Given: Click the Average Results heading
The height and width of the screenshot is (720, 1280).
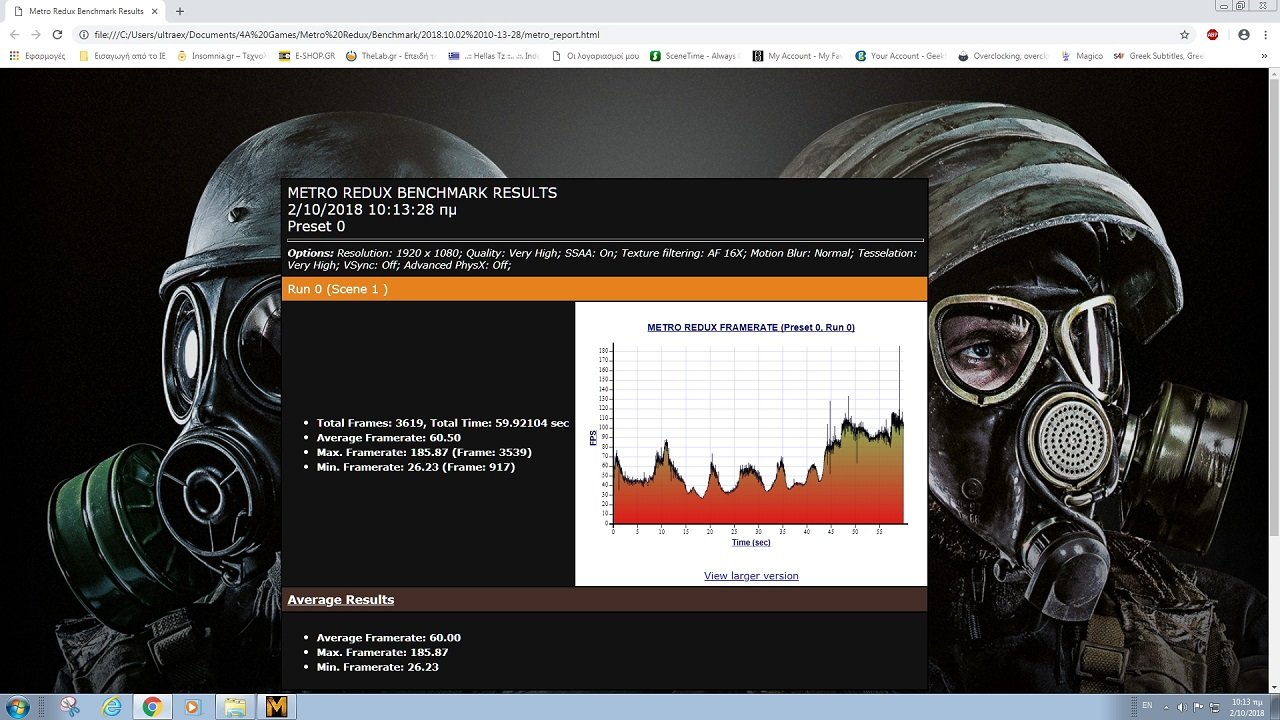Looking at the screenshot, I should [x=340, y=600].
